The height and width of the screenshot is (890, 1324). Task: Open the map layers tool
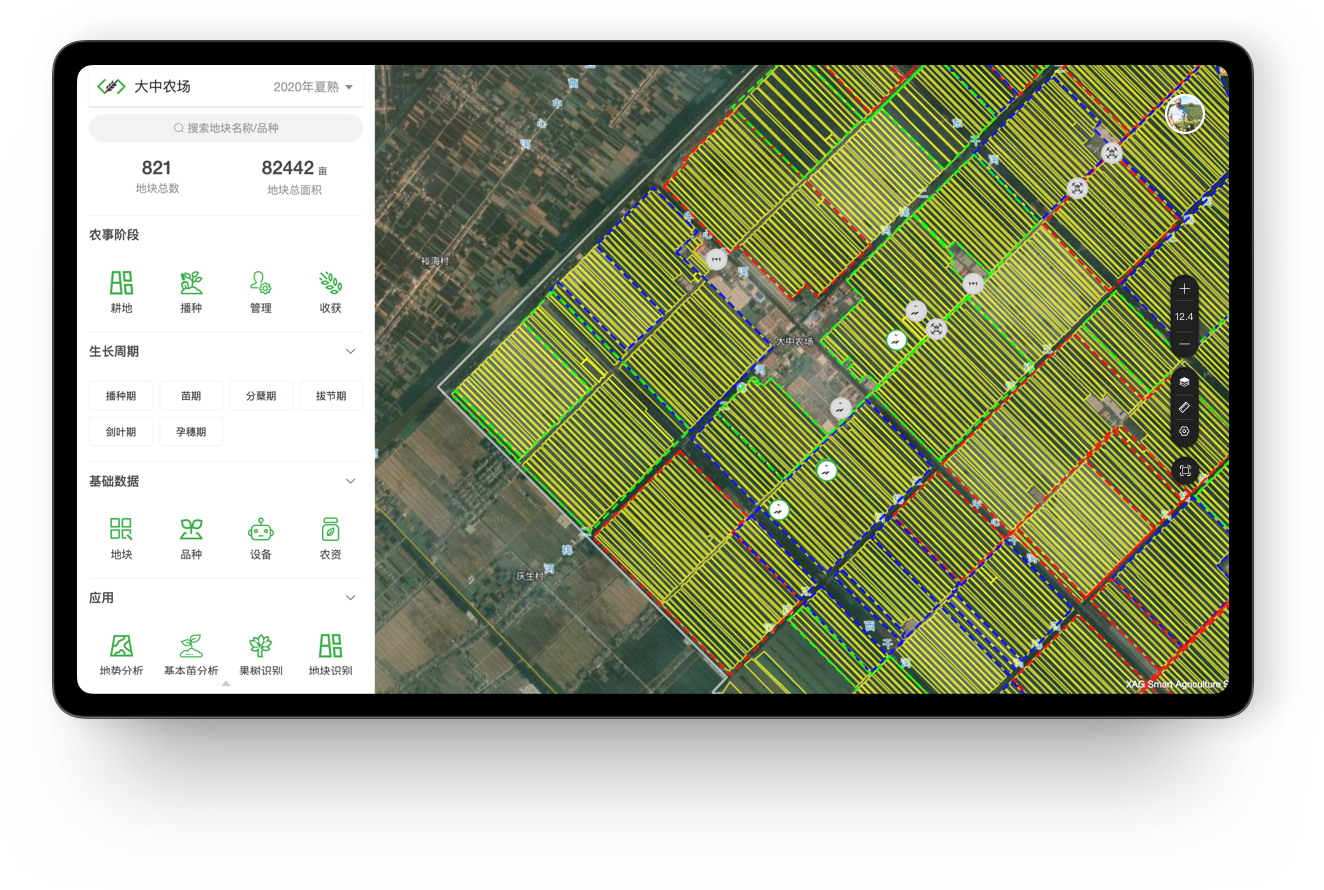[x=1184, y=382]
